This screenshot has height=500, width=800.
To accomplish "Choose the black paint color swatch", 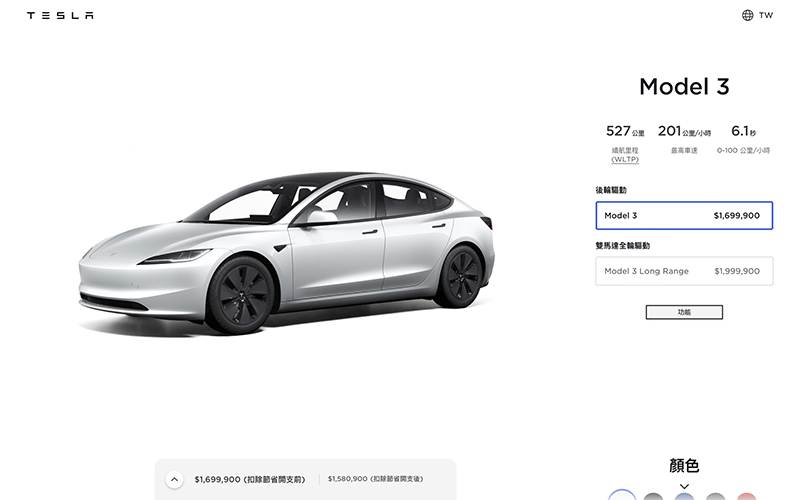I will (x=653, y=496).
